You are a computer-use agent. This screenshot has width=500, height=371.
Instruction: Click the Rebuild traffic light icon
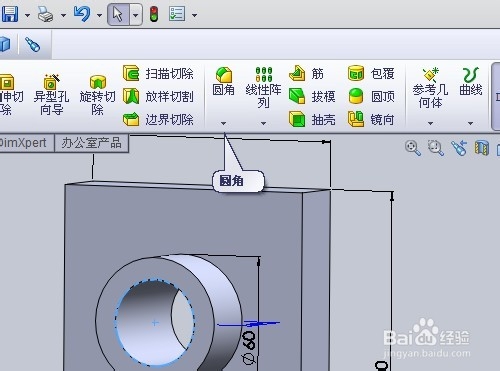(154, 15)
